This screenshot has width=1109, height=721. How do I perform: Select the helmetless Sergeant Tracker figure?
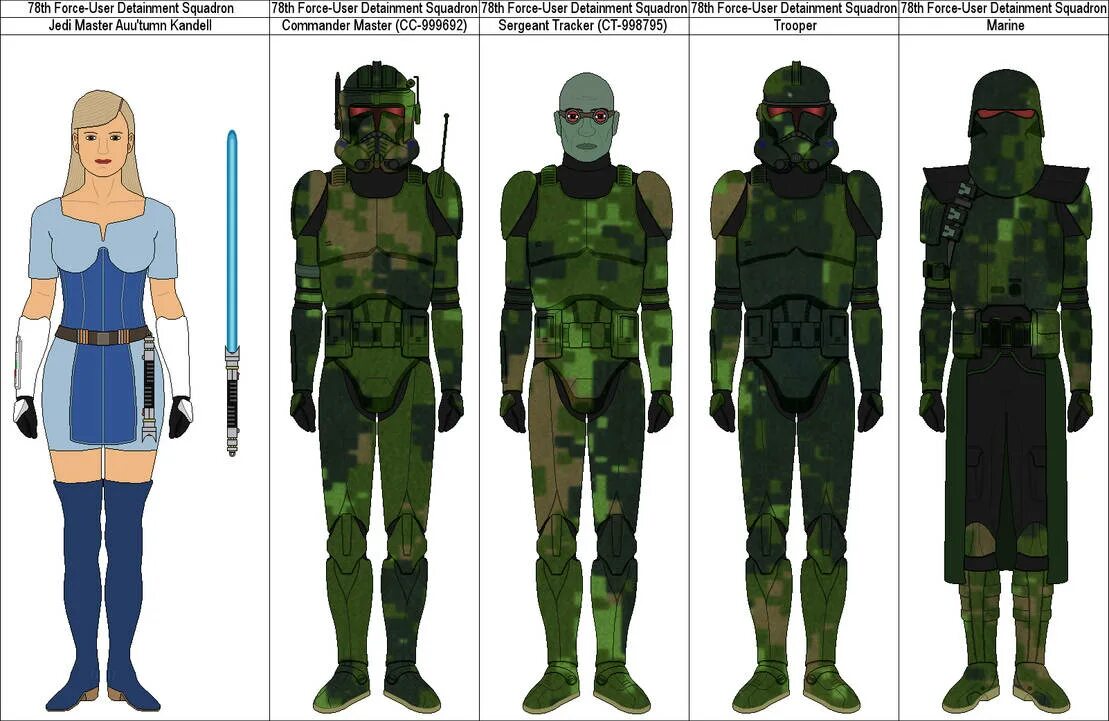[x=586, y=393]
